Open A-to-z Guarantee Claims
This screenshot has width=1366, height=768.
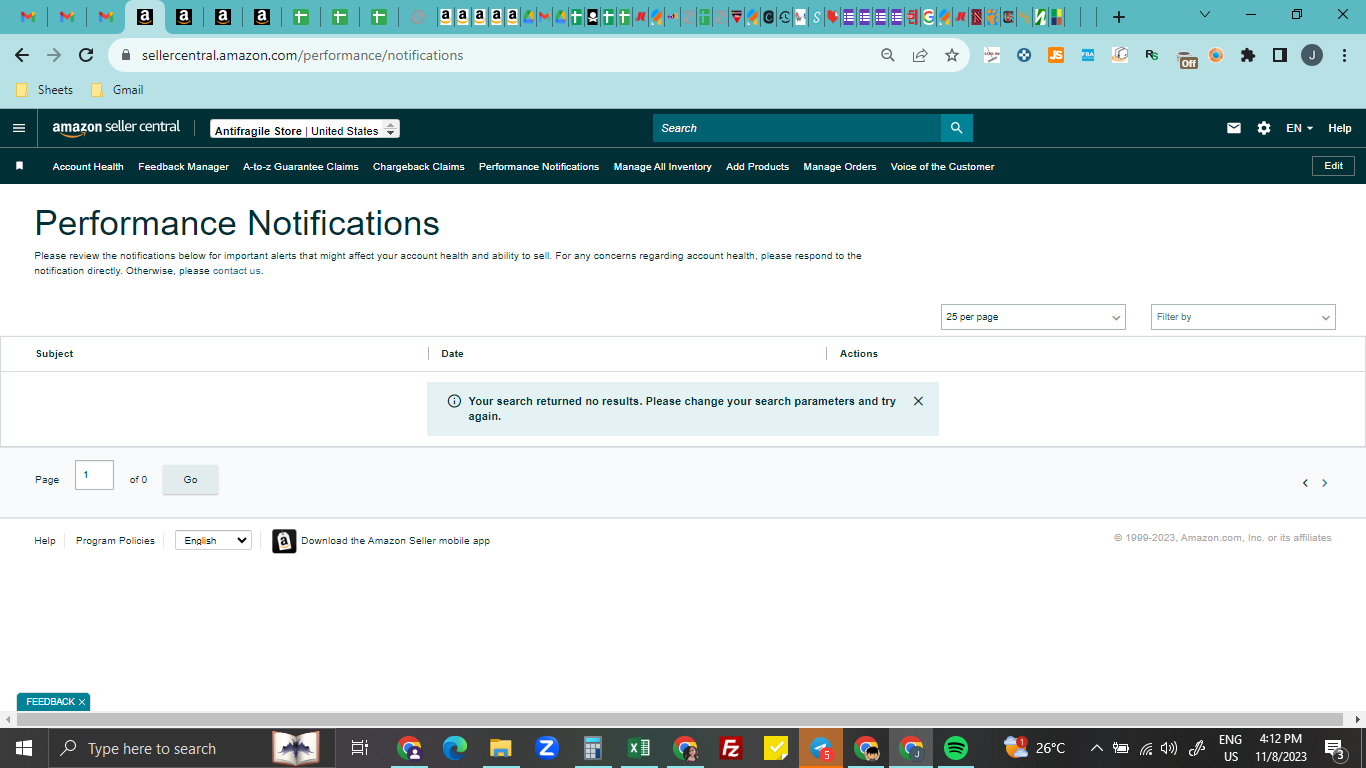pyautogui.click(x=301, y=167)
